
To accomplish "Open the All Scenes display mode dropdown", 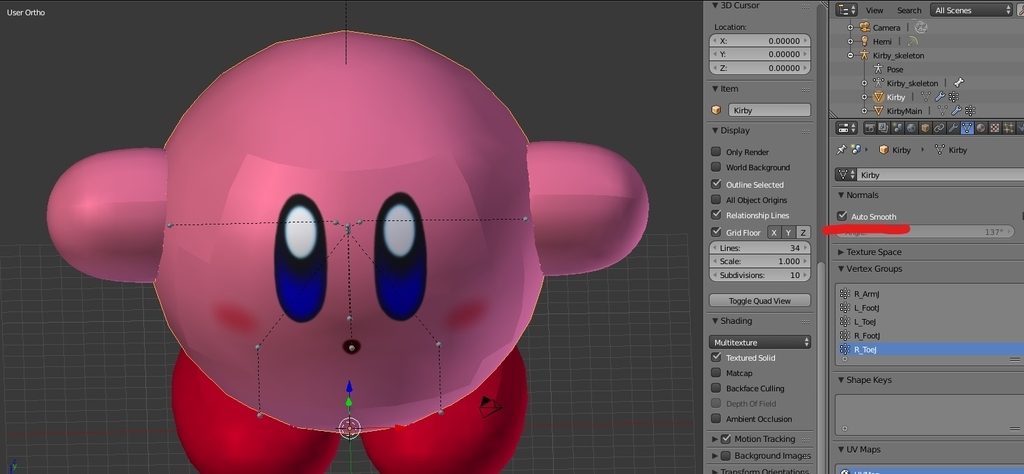I will 972,10.
